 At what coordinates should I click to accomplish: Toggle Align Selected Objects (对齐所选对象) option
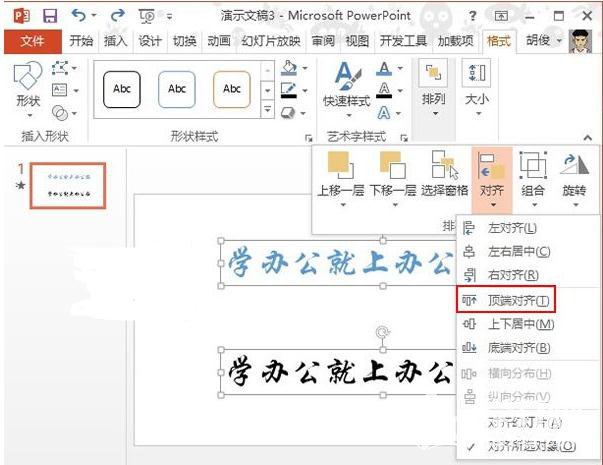click(532, 445)
